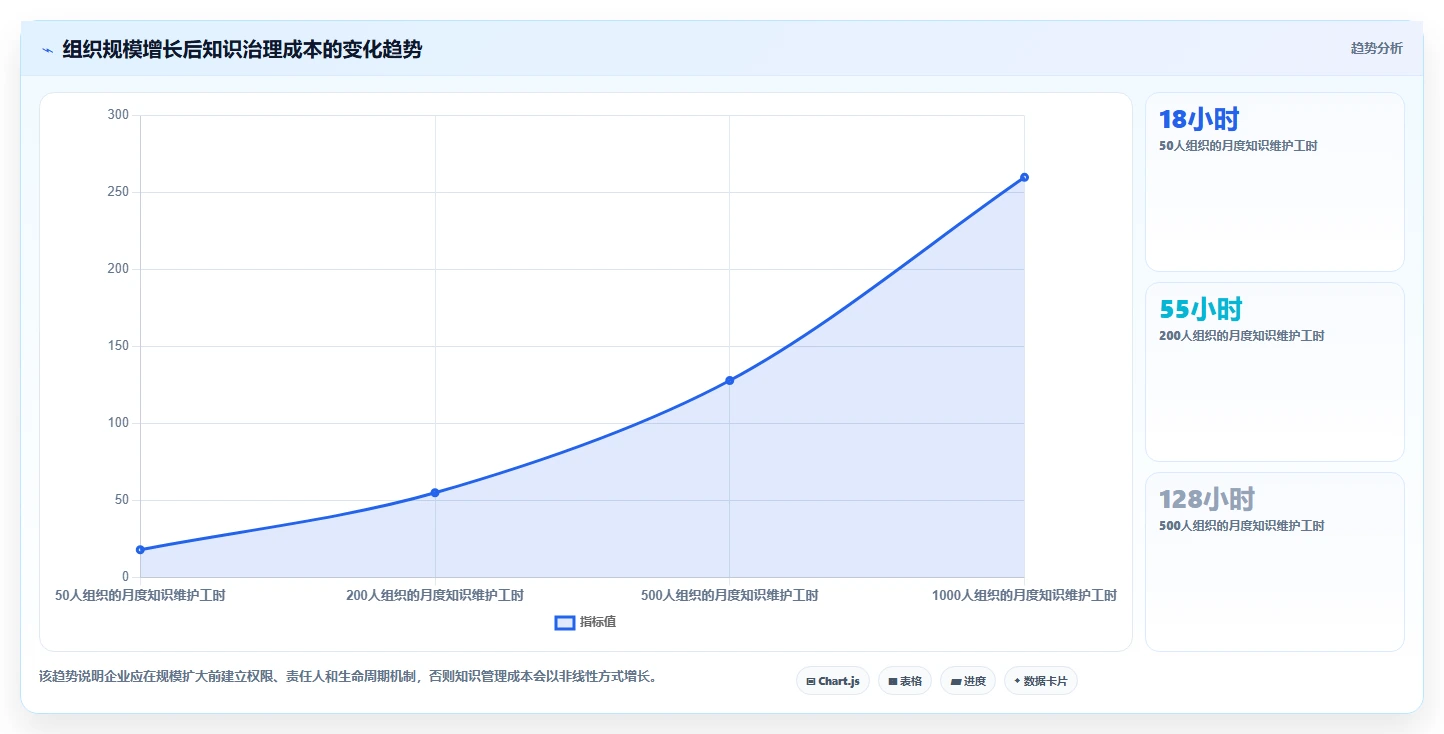Screen dimensions: 1444x734
Task: Click the small icon inside the 进度 chip
Action: 956,682
